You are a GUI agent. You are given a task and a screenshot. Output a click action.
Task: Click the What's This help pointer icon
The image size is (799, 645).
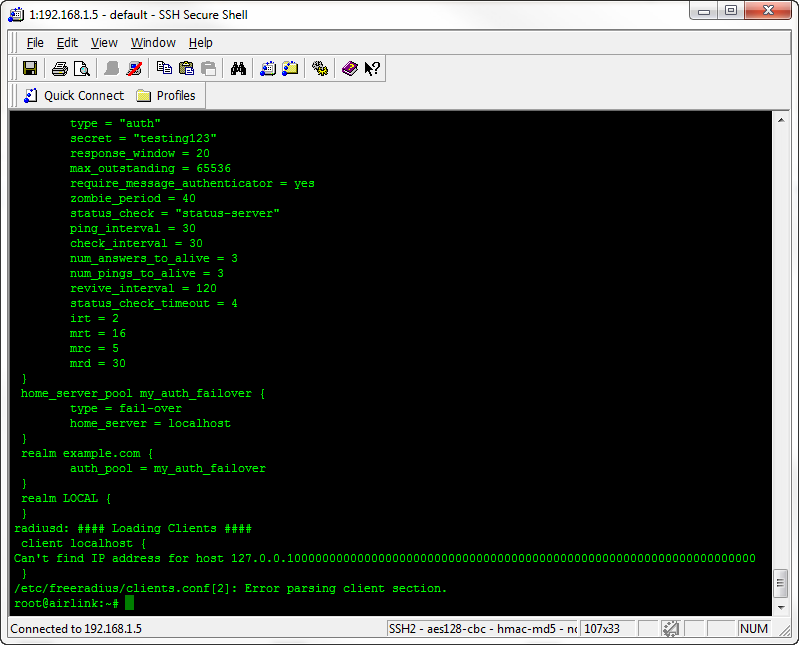(x=372, y=68)
